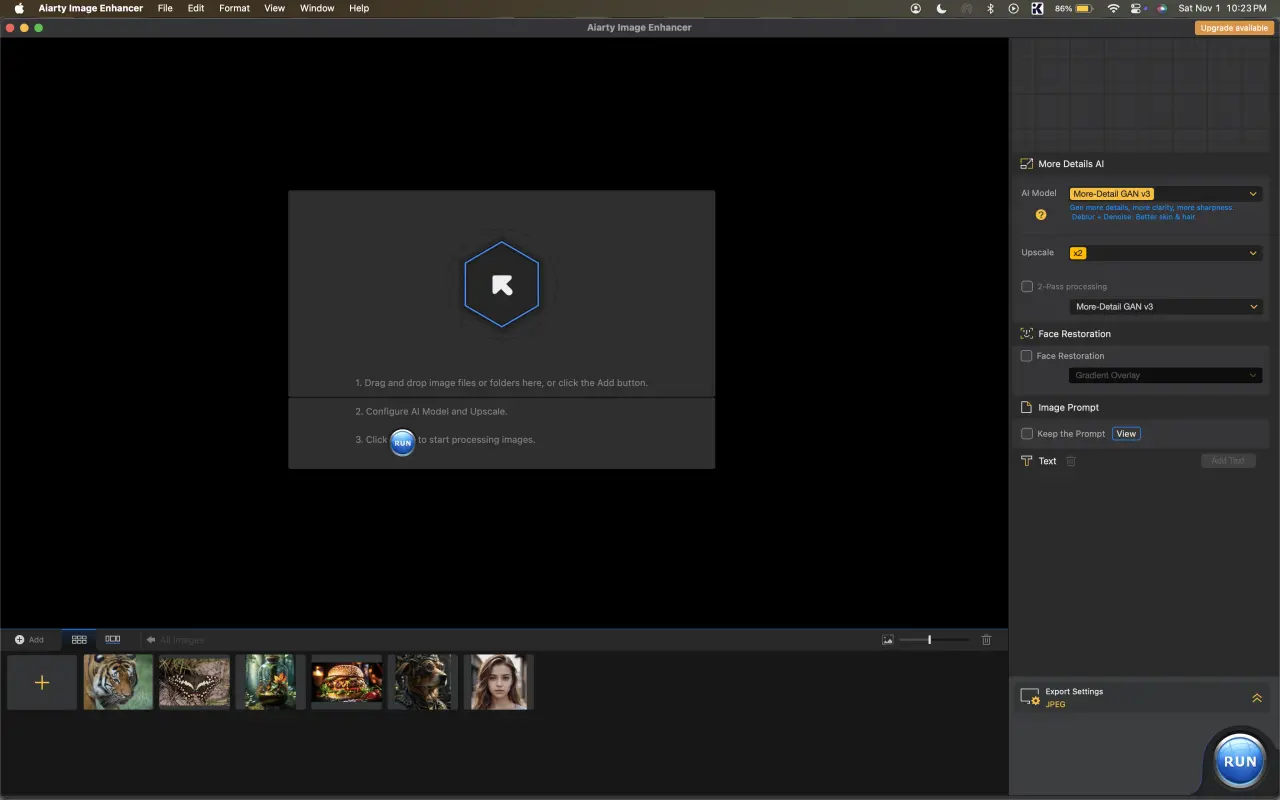Open the View menu
1280x800 pixels.
274,8
